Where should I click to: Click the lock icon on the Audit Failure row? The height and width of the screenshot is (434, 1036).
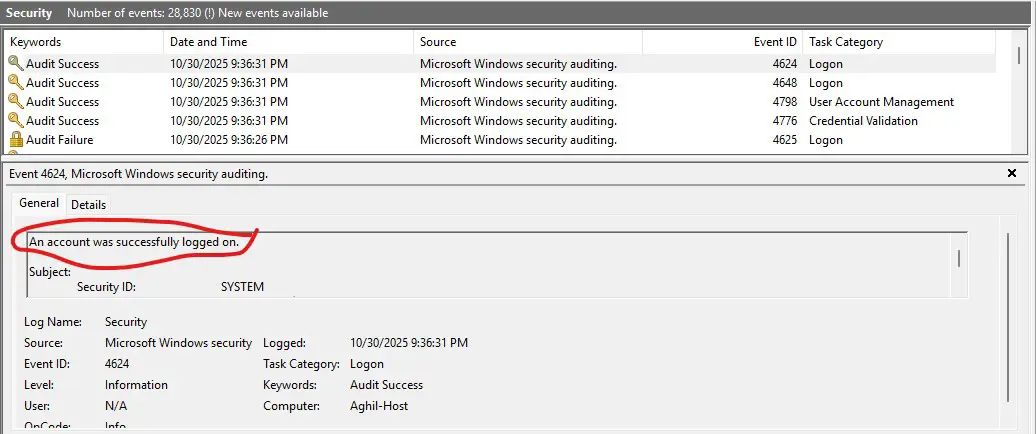click(x=15, y=140)
